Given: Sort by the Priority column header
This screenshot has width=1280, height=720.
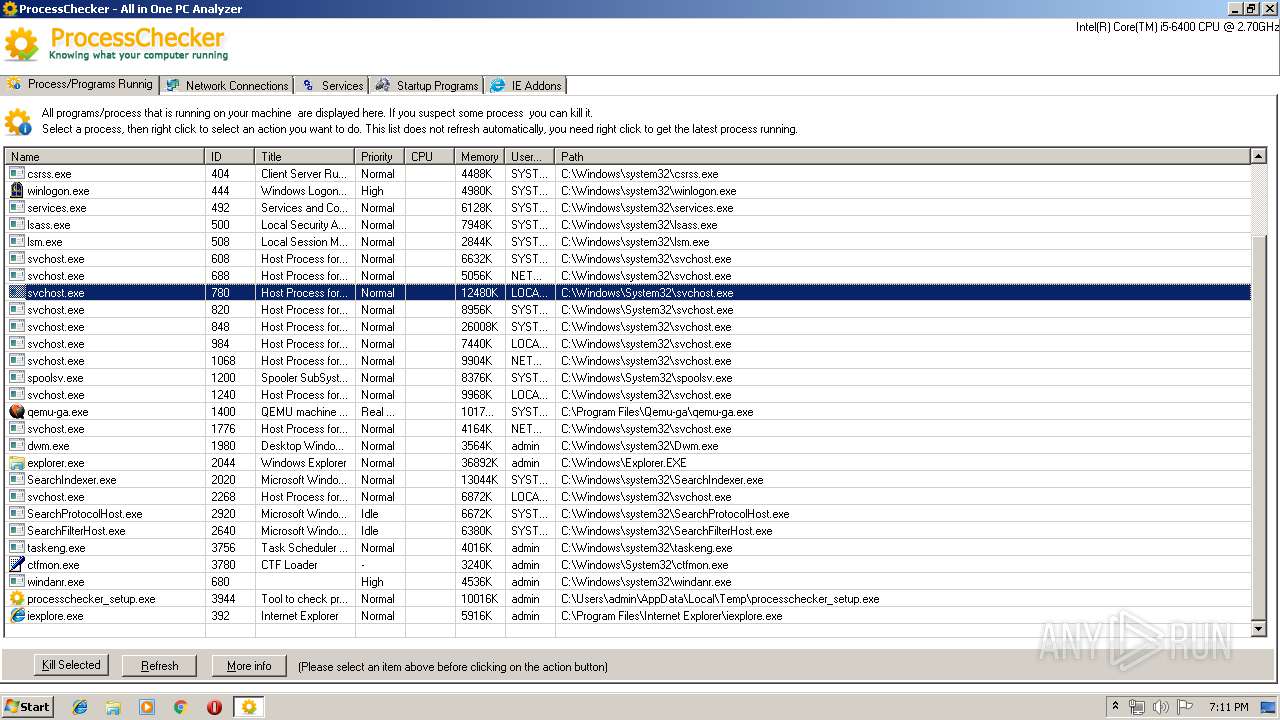Looking at the screenshot, I should click(380, 156).
